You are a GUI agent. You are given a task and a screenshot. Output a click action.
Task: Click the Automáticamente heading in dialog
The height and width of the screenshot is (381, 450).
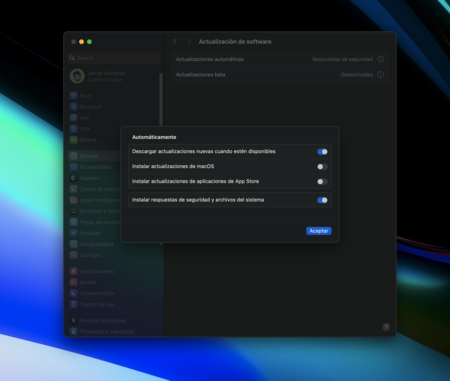pyautogui.click(x=154, y=137)
